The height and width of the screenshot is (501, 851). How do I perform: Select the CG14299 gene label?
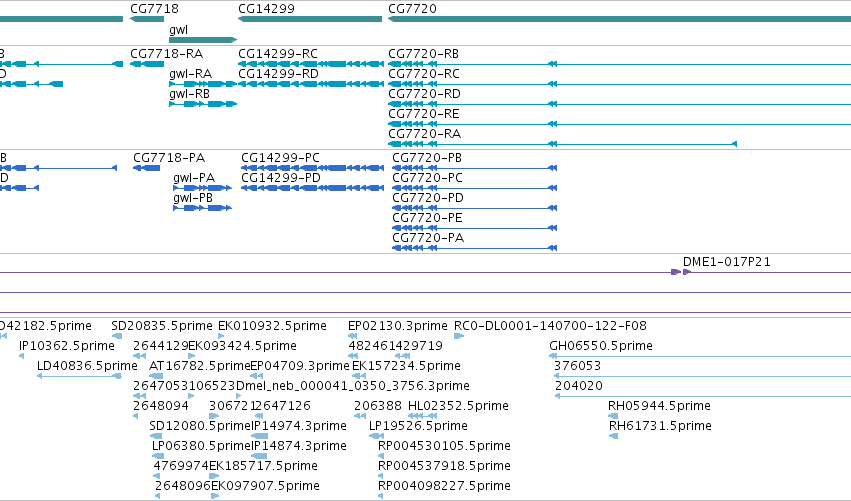pos(266,9)
